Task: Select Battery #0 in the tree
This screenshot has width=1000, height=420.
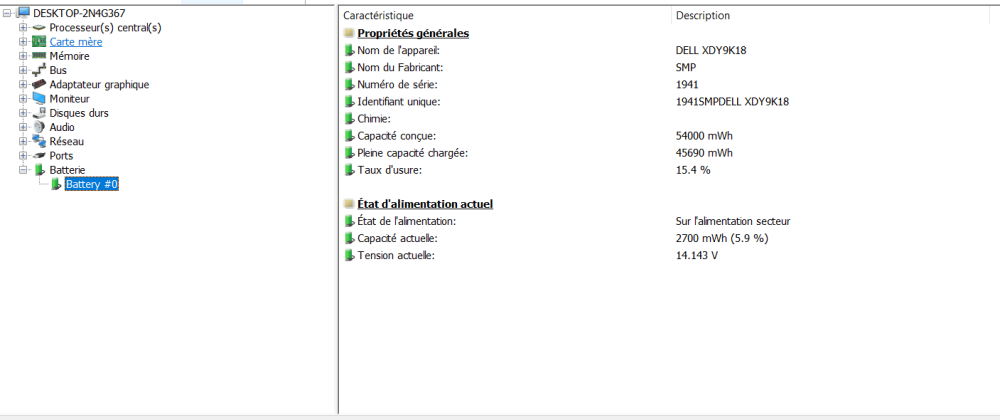Action: click(x=92, y=185)
